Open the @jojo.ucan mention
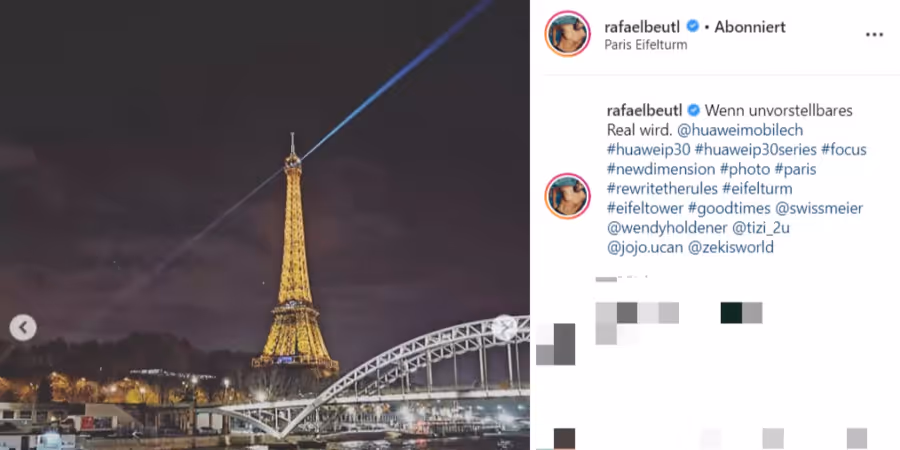 pyautogui.click(x=644, y=247)
